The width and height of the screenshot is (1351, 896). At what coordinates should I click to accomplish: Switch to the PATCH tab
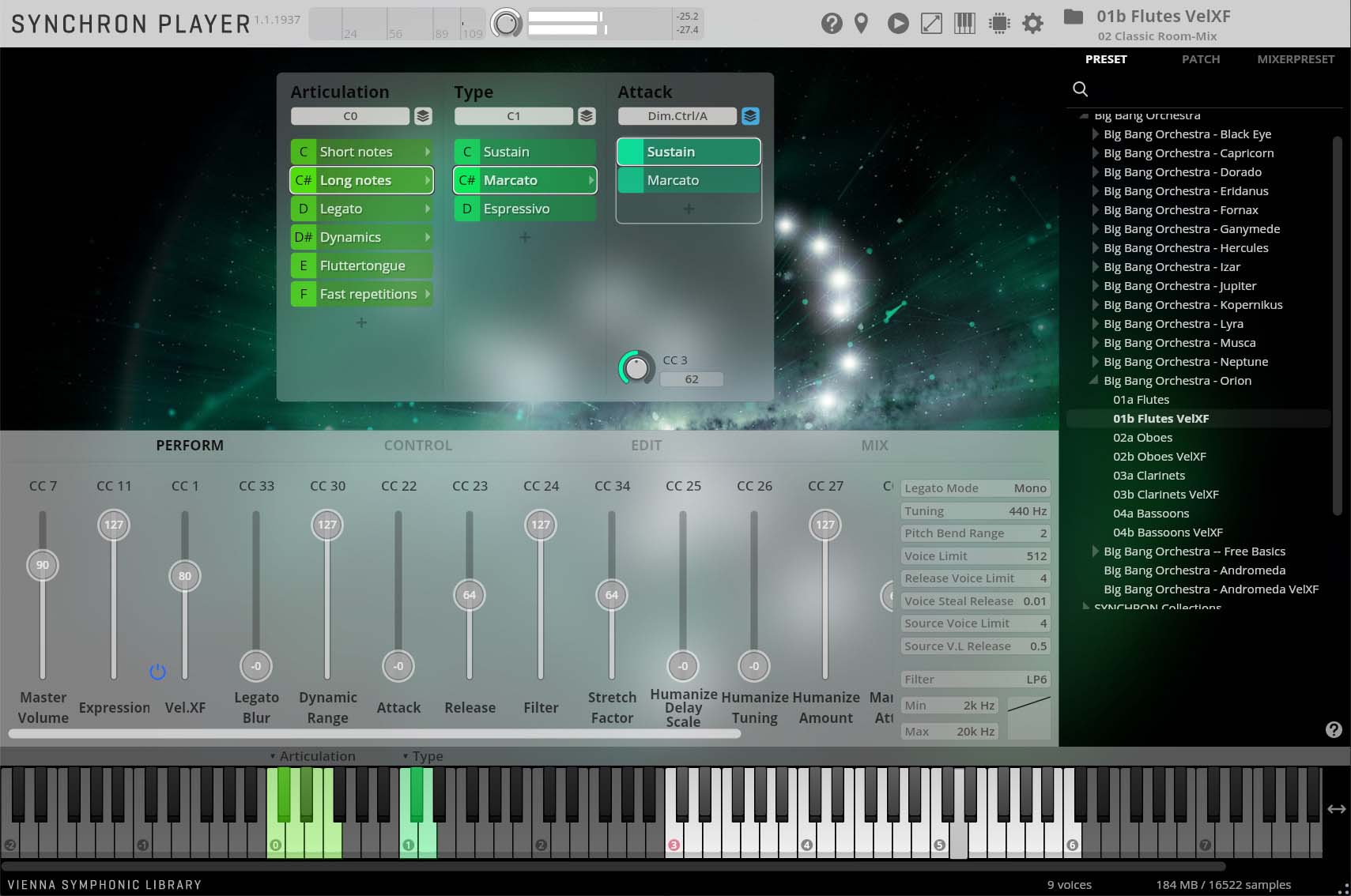(1201, 59)
